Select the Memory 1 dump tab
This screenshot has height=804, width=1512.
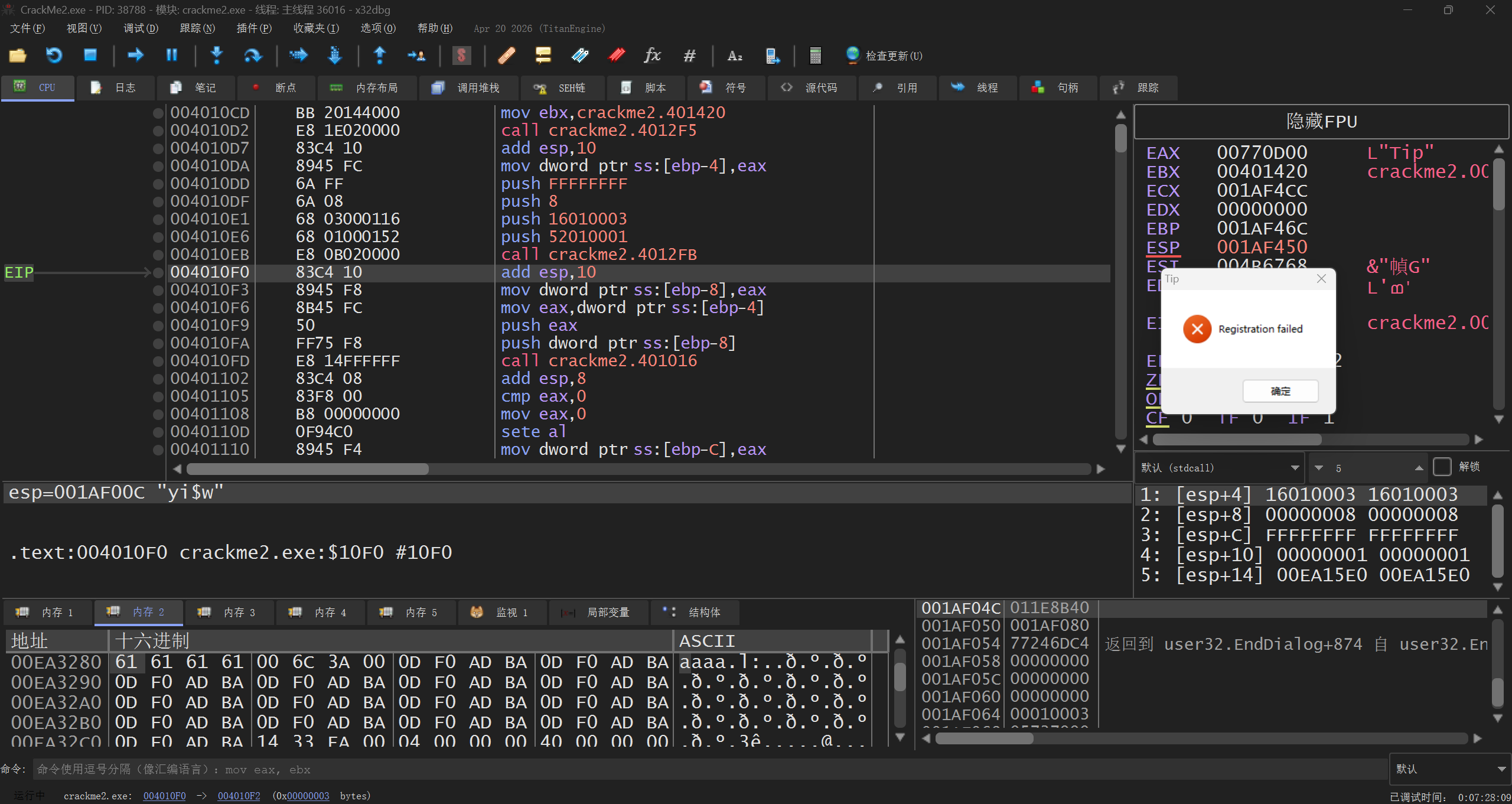click(x=47, y=613)
